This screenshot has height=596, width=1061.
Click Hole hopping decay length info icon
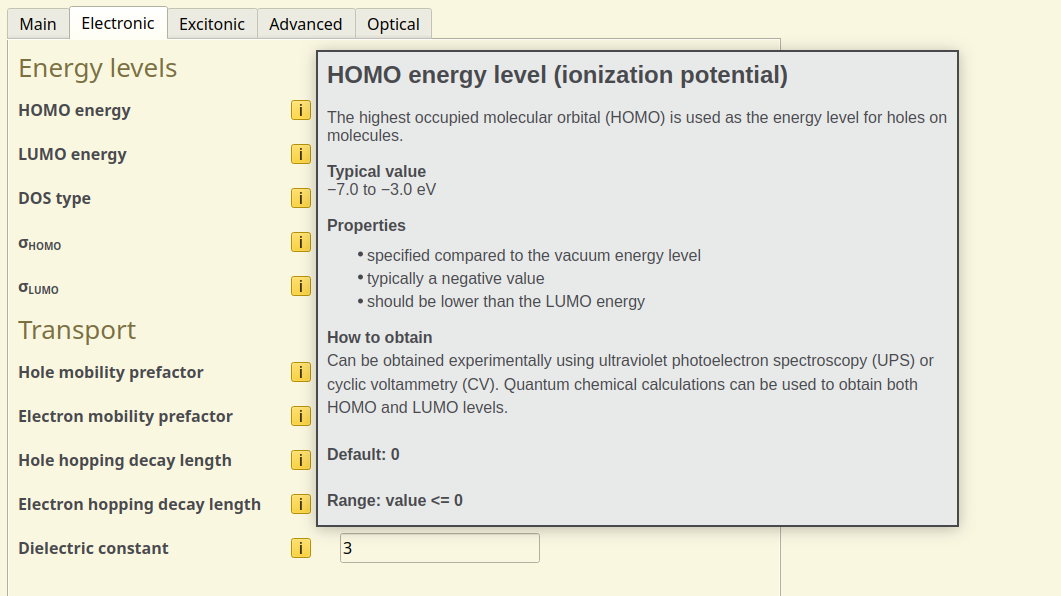(x=301, y=460)
